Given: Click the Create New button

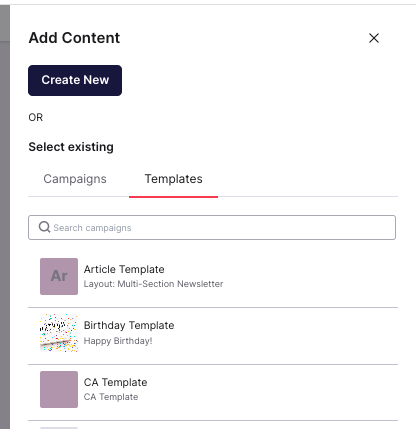Looking at the screenshot, I should point(75,80).
